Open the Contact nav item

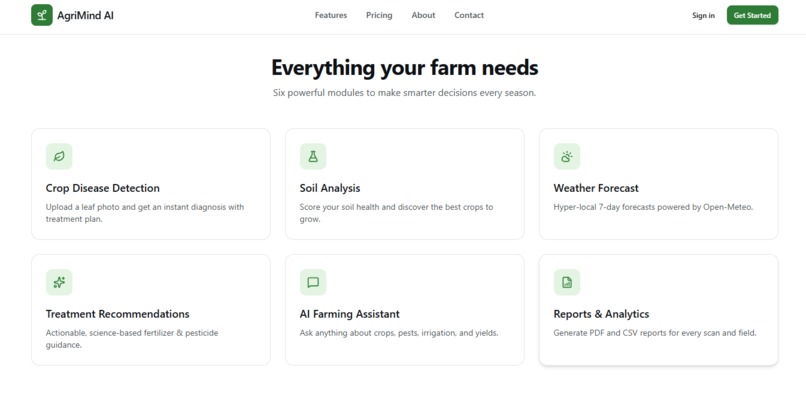pyautogui.click(x=469, y=15)
